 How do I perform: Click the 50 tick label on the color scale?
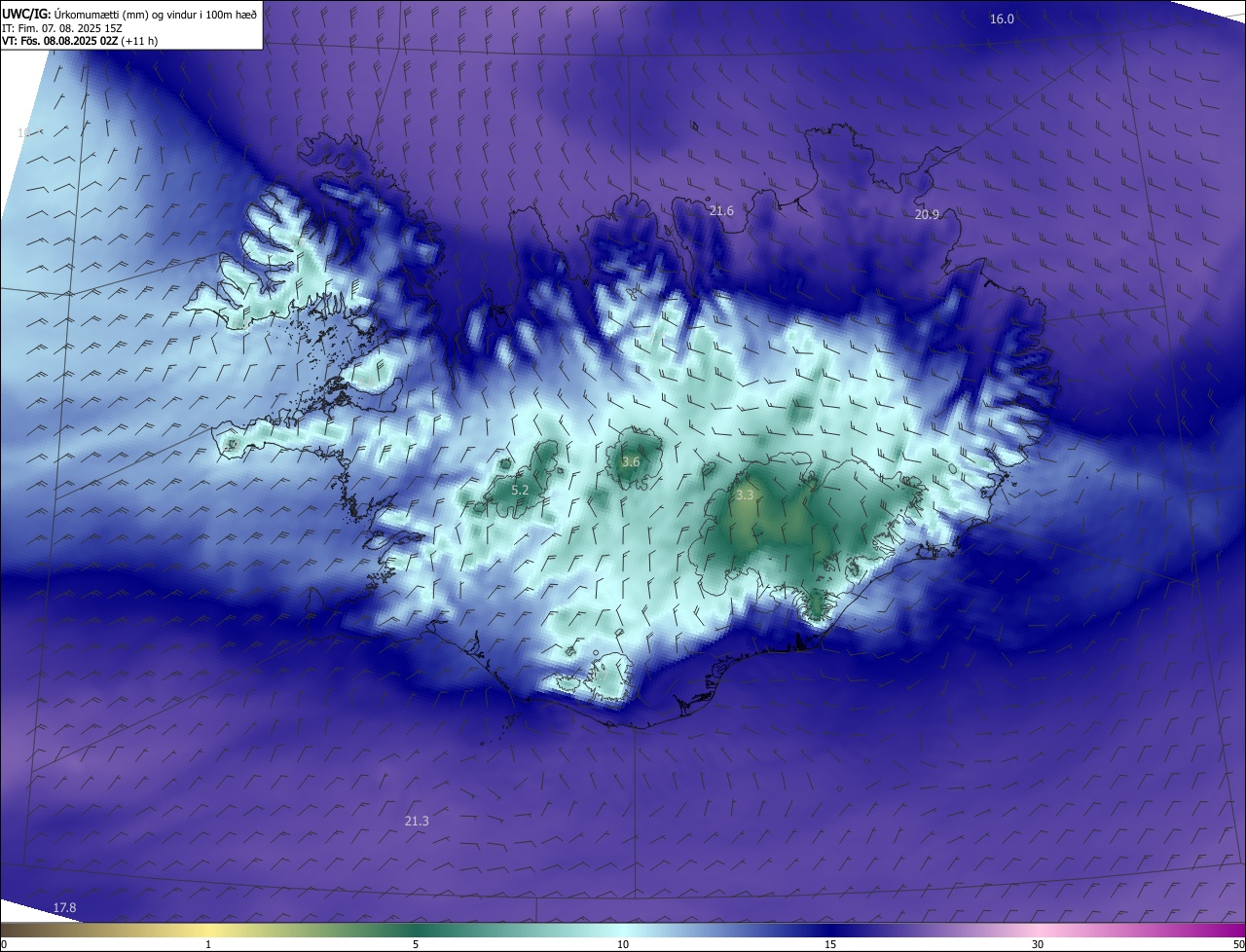click(x=1238, y=944)
